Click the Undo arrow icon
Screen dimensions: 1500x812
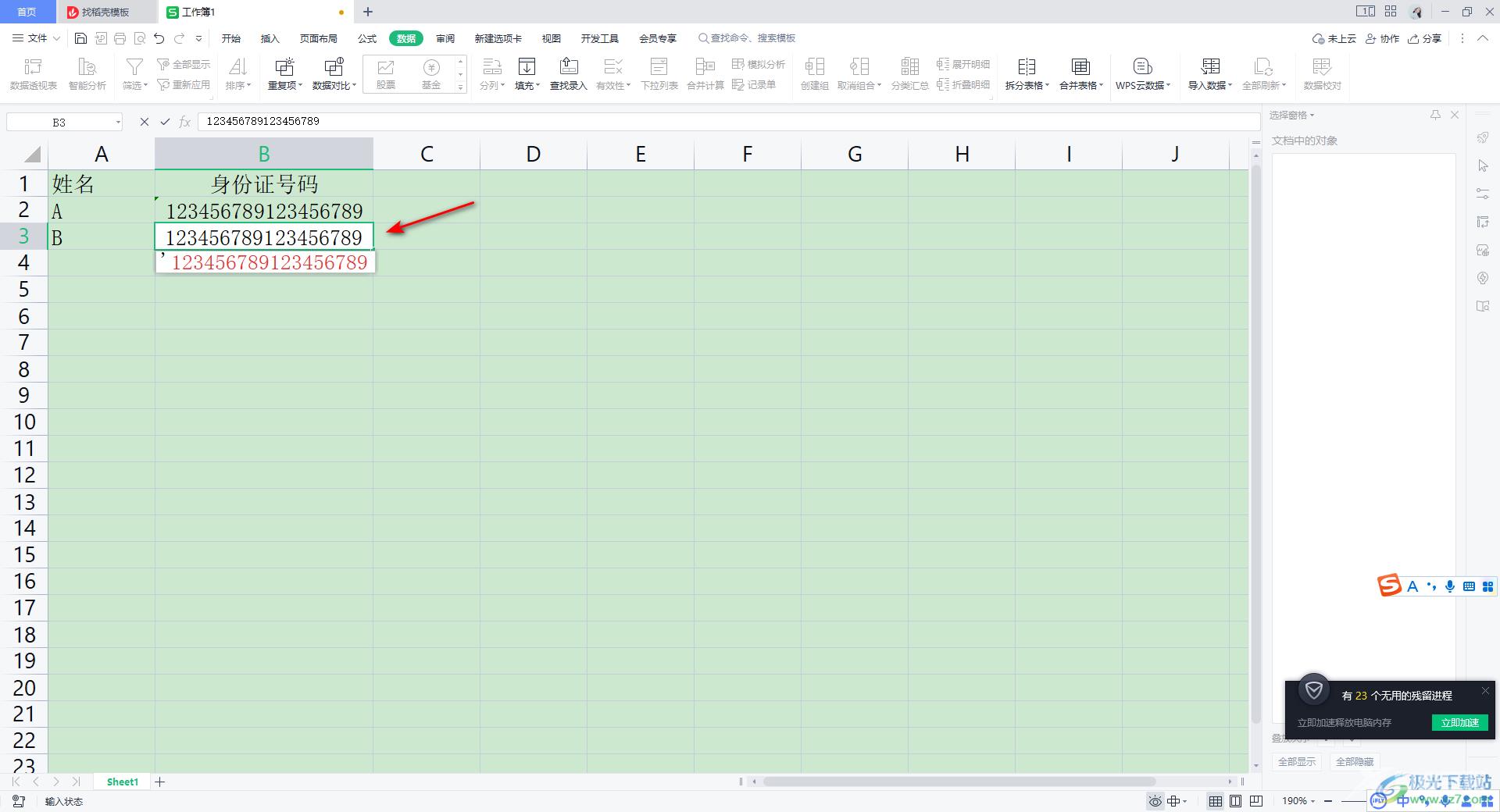point(159,38)
